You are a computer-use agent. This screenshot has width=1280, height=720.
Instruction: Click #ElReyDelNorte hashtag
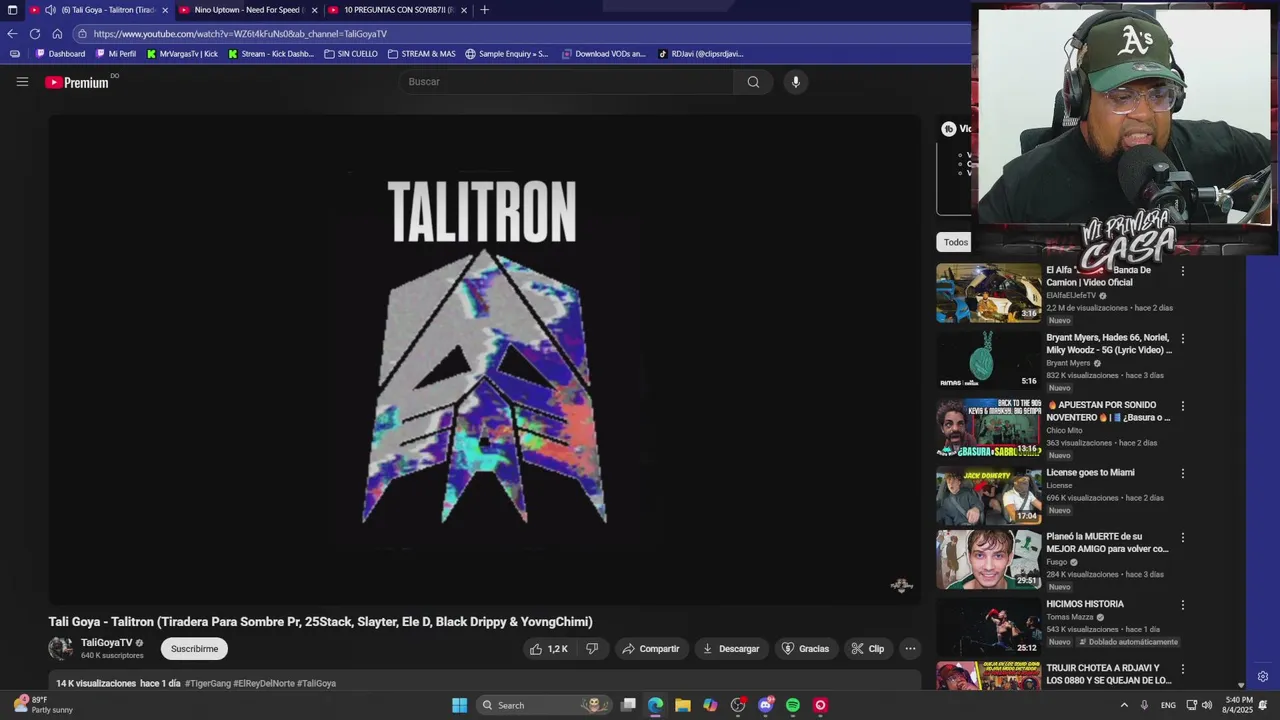(264, 683)
